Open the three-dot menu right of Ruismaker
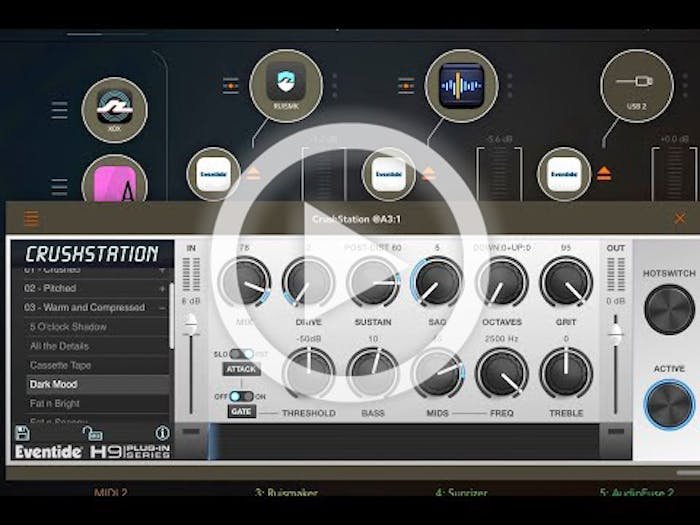700x525 pixels. tap(335, 86)
